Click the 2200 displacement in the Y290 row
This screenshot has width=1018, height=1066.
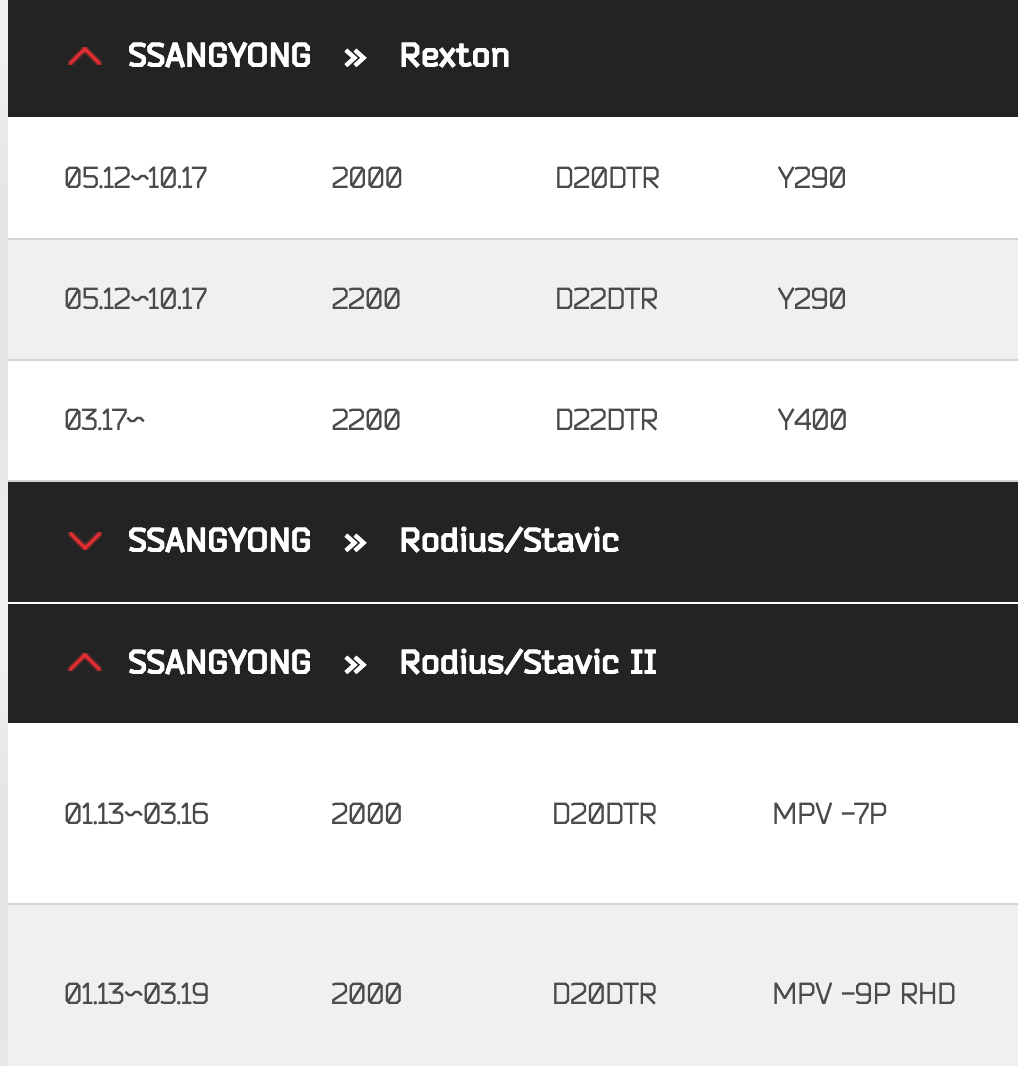click(x=366, y=299)
